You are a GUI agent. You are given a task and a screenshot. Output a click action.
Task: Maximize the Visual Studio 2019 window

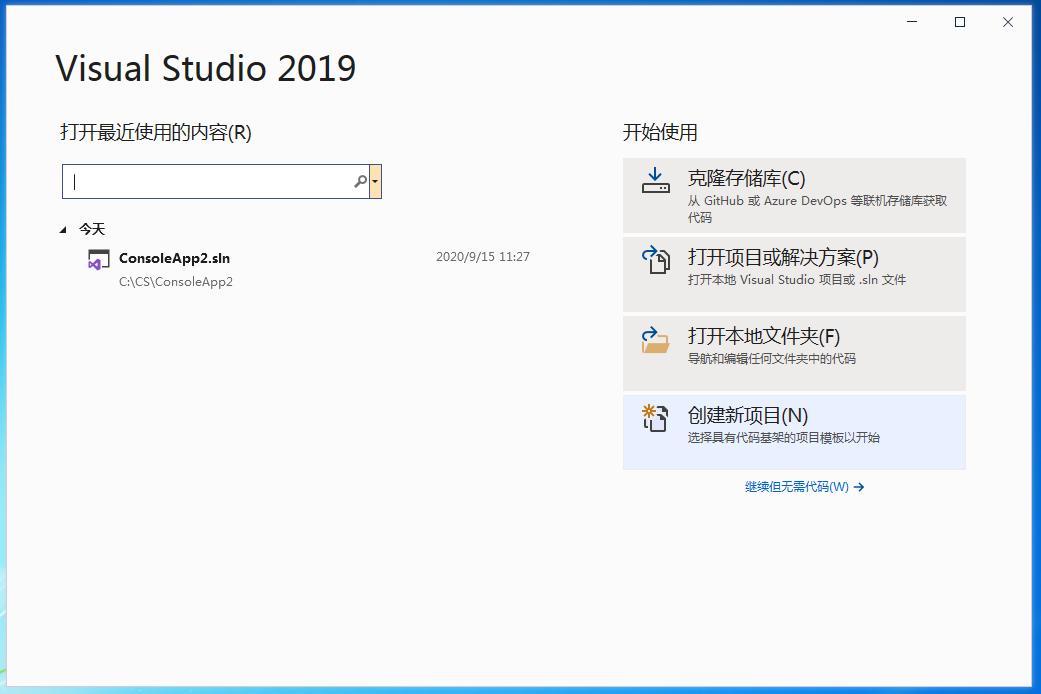(x=960, y=22)
